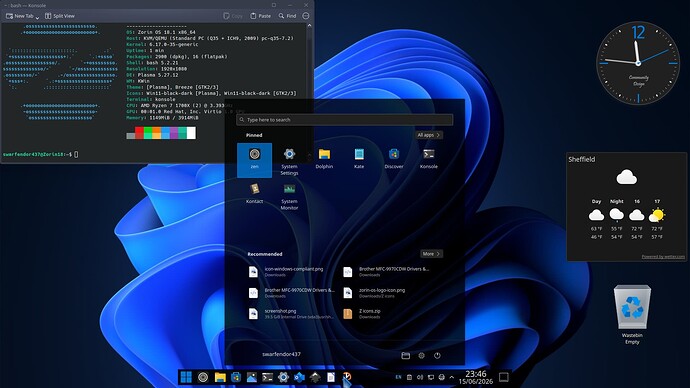Launch Kontact from the Pinned section

point(254,194)
